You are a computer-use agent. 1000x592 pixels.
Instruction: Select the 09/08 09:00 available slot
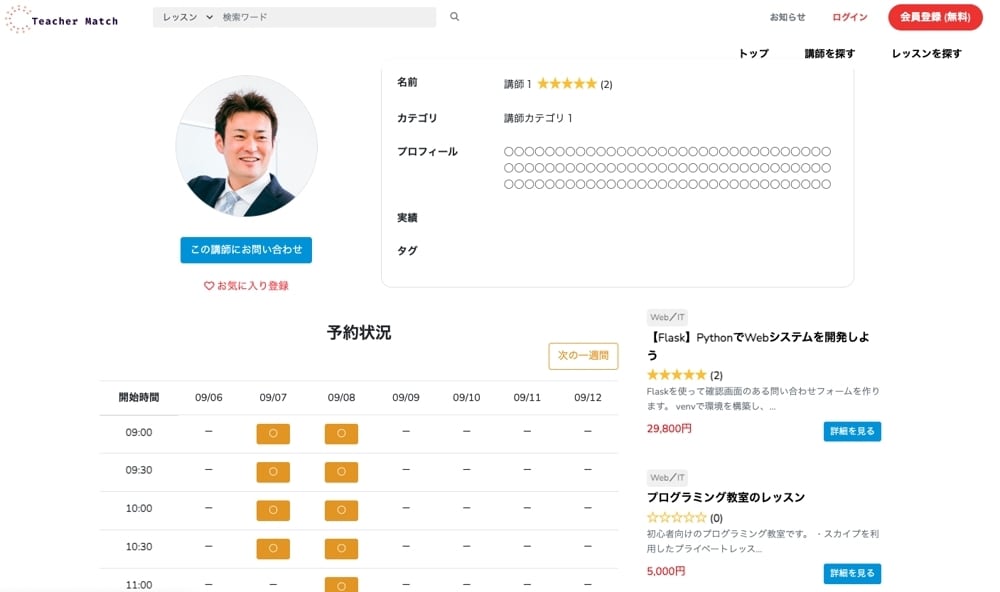[341, 433]
